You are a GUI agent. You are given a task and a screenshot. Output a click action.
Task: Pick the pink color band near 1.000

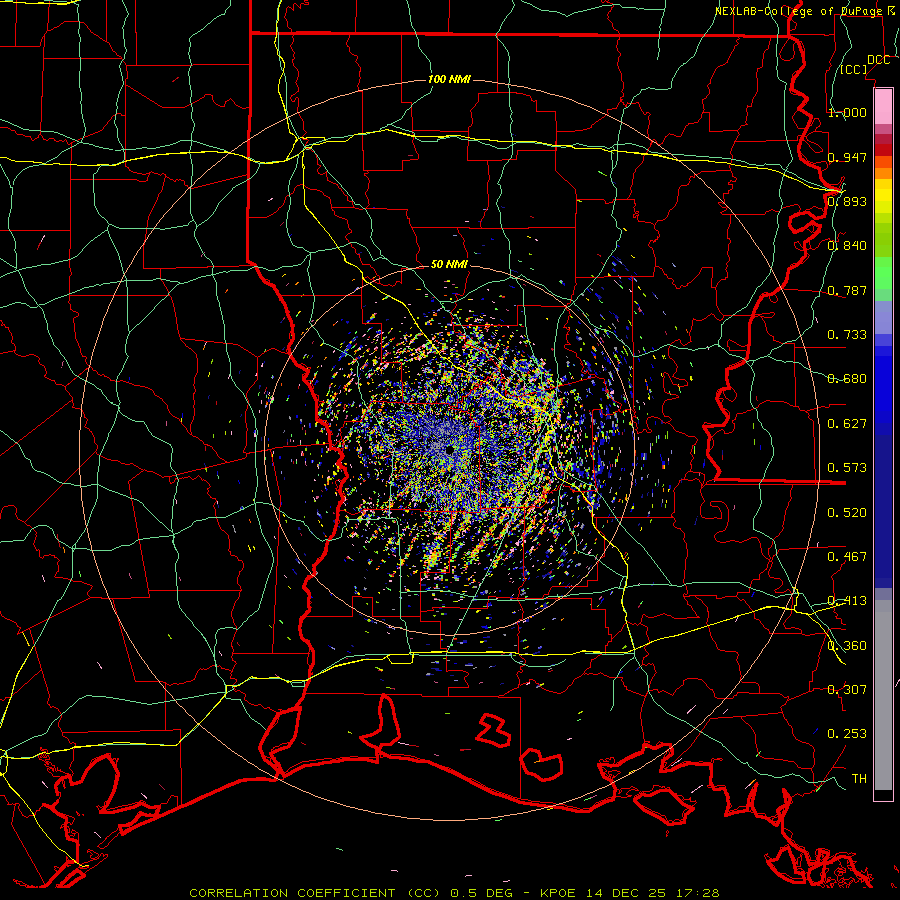(883, 106)
